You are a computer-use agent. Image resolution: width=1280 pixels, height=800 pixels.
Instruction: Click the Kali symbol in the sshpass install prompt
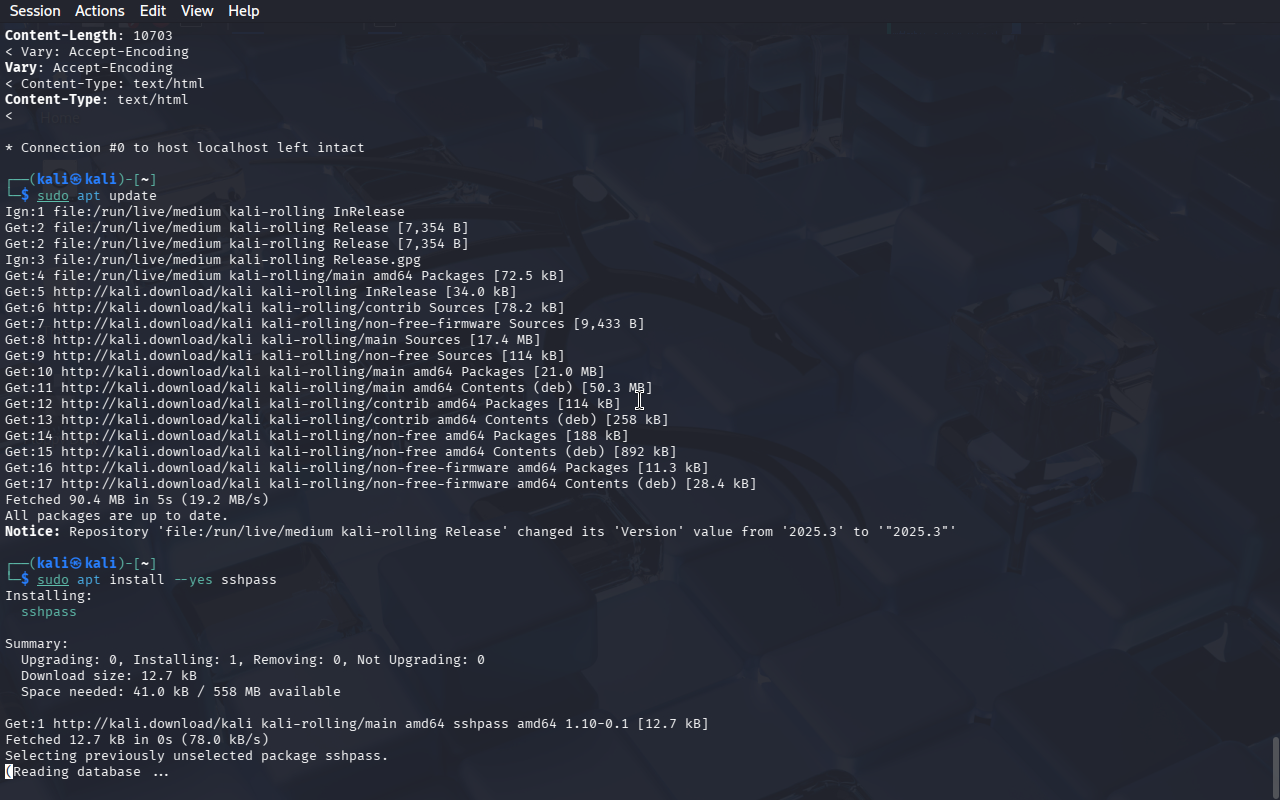coord(75,564)
